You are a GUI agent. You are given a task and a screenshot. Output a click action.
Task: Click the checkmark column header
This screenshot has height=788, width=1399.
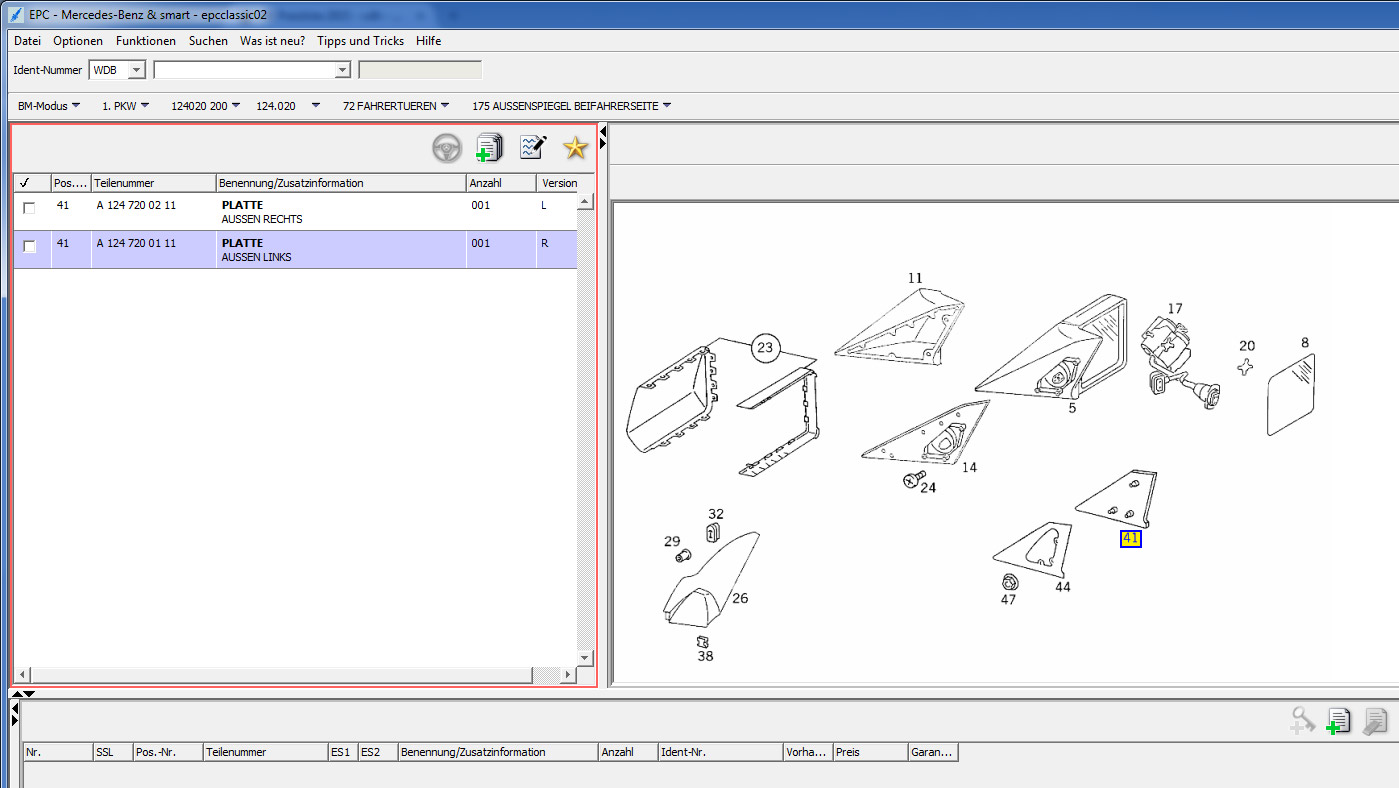[32, 183]
